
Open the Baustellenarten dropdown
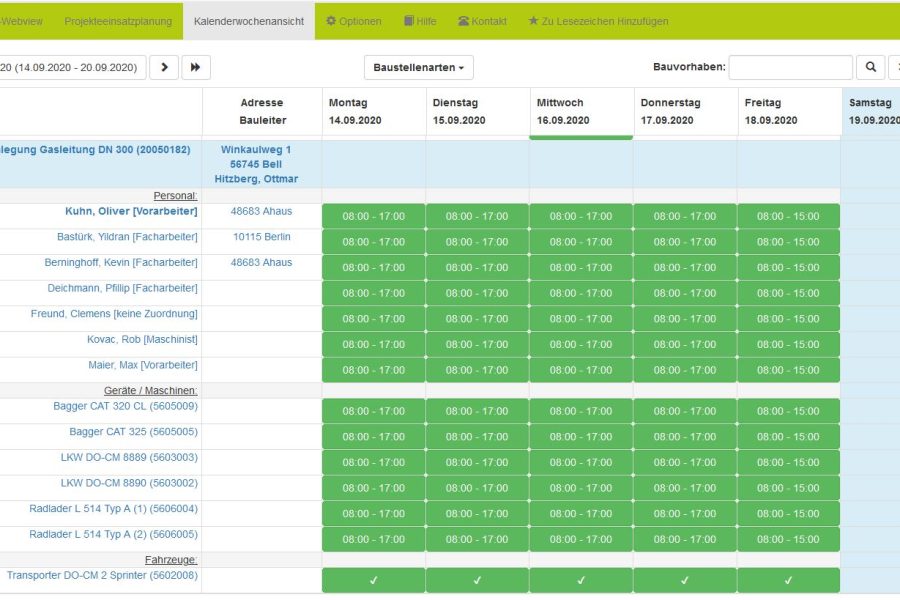coord(418,67)
